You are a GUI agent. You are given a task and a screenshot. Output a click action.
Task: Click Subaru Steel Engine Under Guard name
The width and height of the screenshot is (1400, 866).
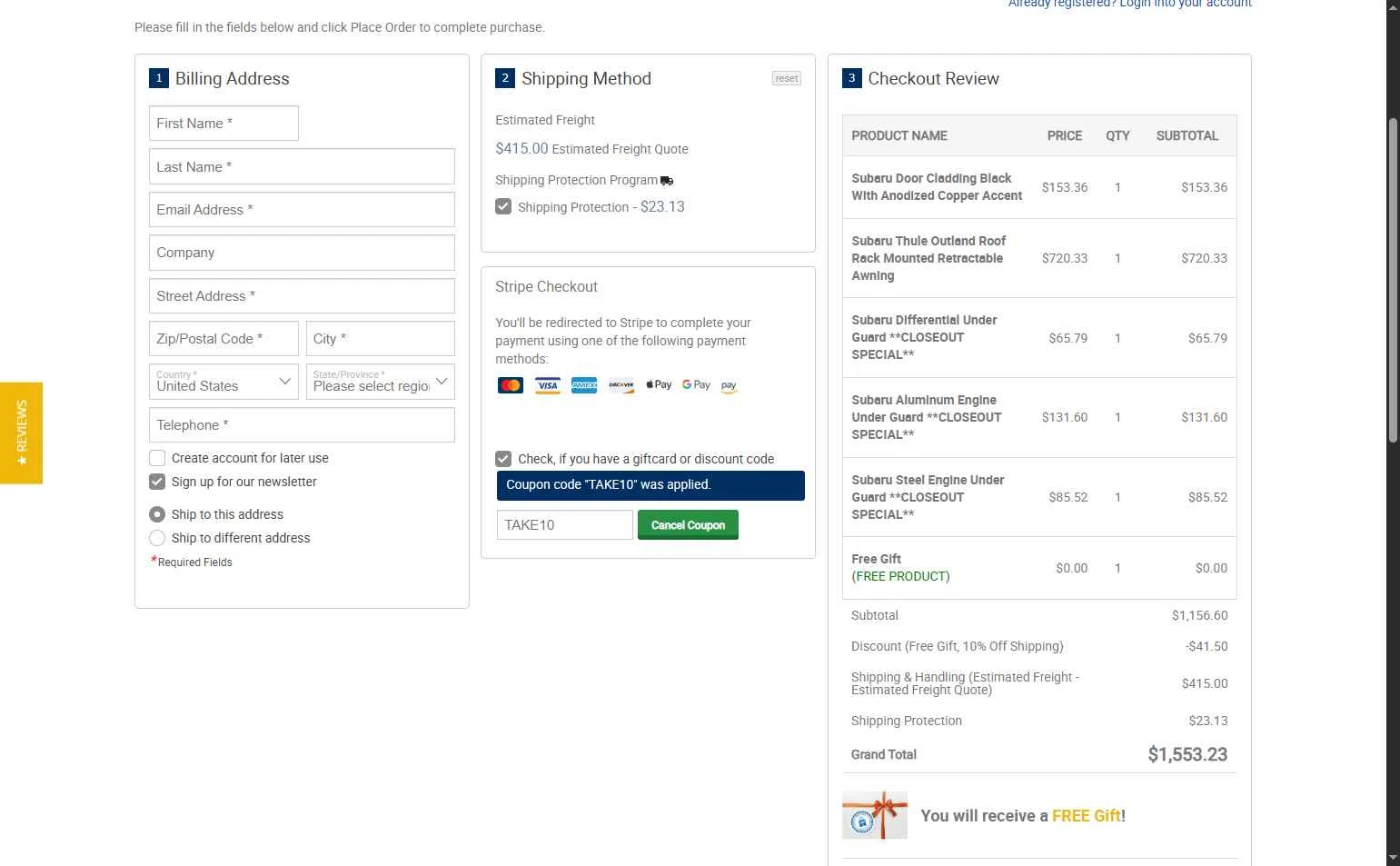928,497
